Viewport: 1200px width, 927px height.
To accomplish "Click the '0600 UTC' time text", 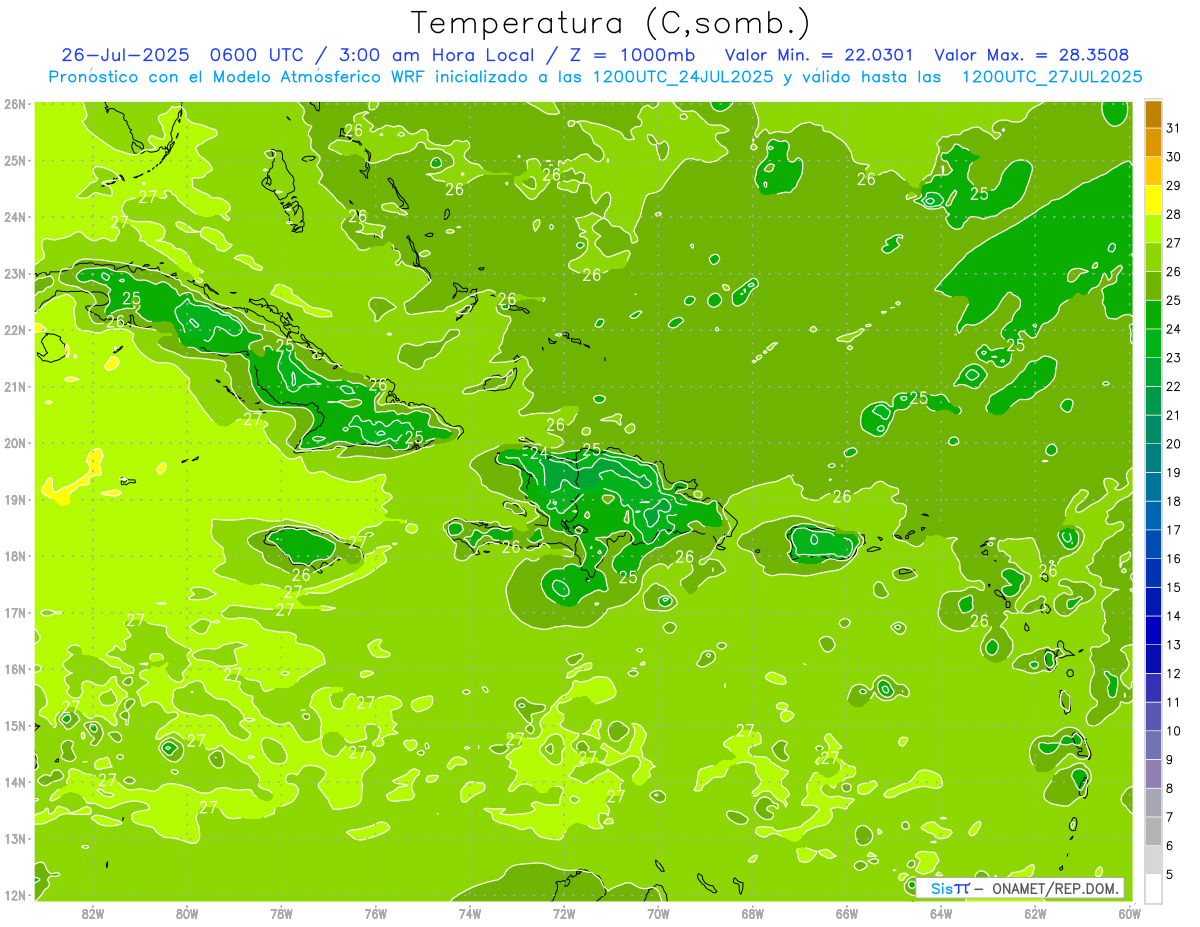I will (x=258, y=55).
